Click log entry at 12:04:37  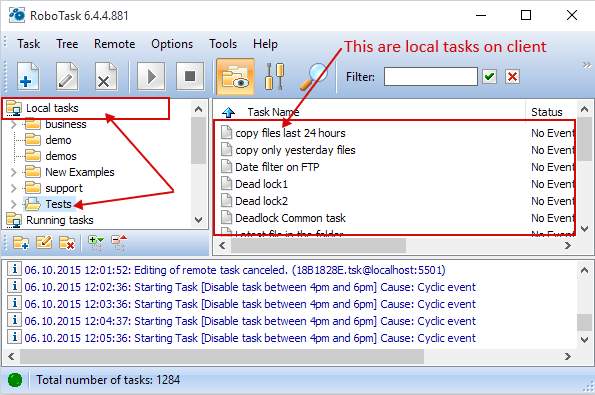click(250, 321)
